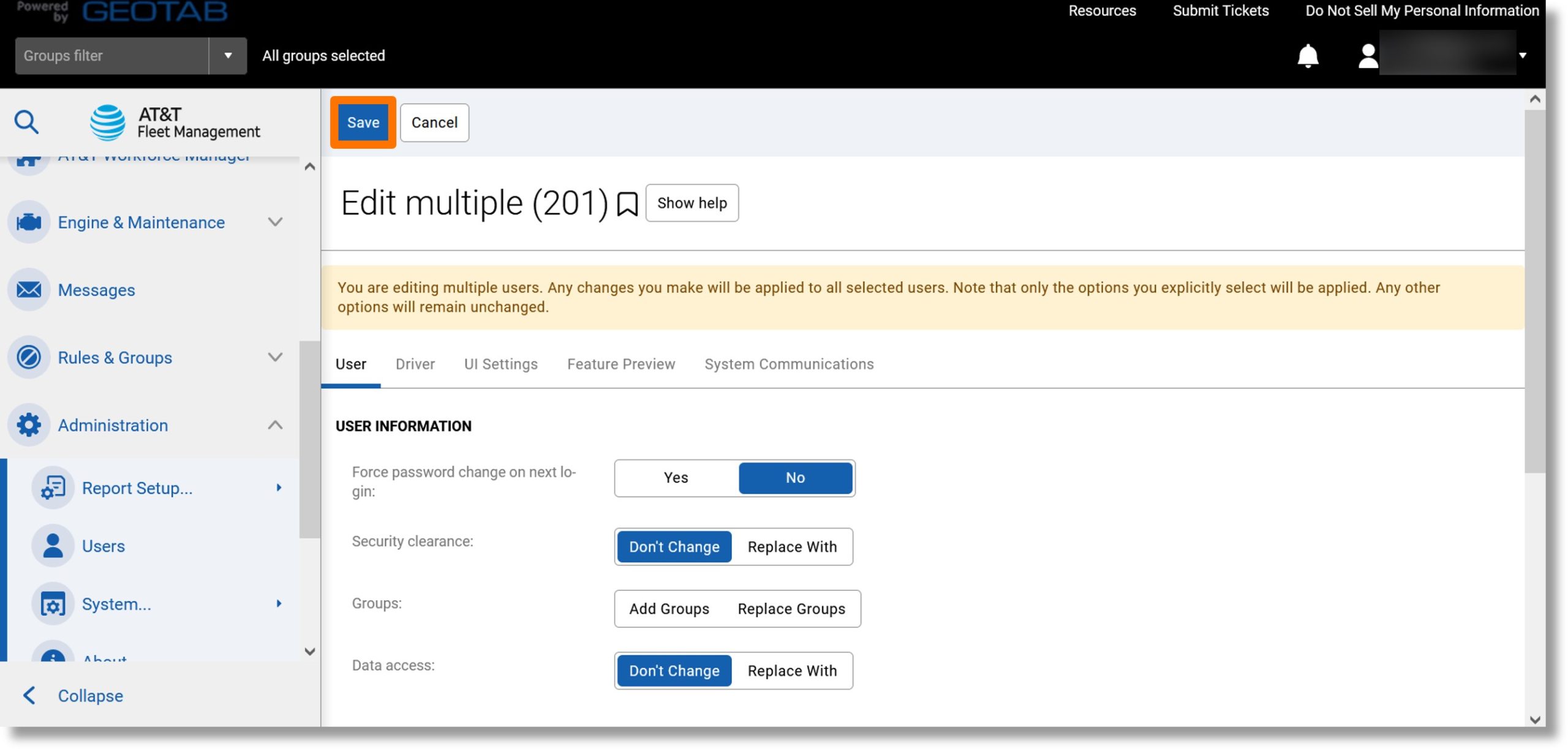Switch to the UI Settings tab
This screenshot has width=1568, height=749.
[x=501, y=364]
